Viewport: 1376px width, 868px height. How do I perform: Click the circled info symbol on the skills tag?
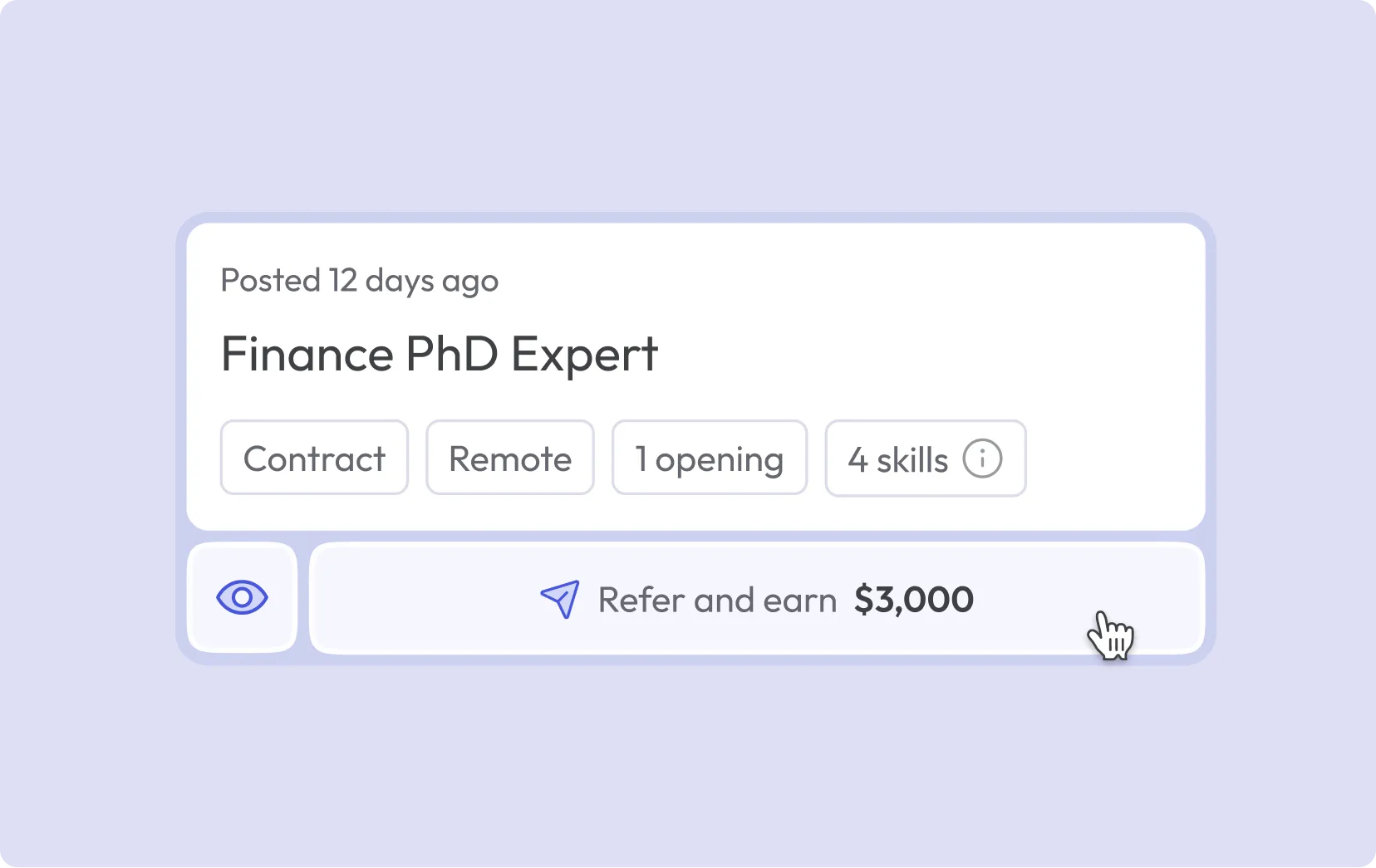[x=982, y=459]
